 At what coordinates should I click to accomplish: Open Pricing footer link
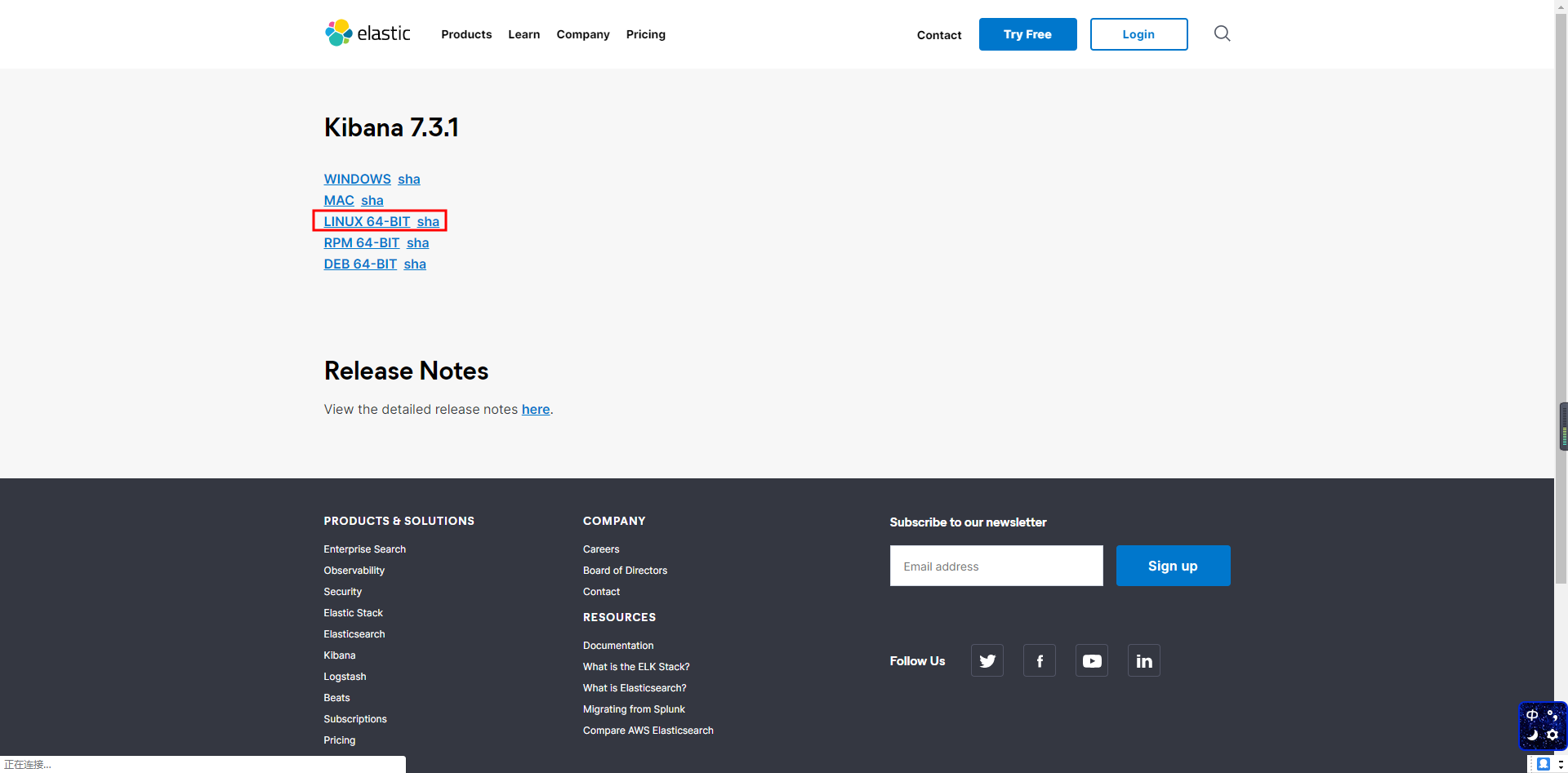tap(339, 740)
